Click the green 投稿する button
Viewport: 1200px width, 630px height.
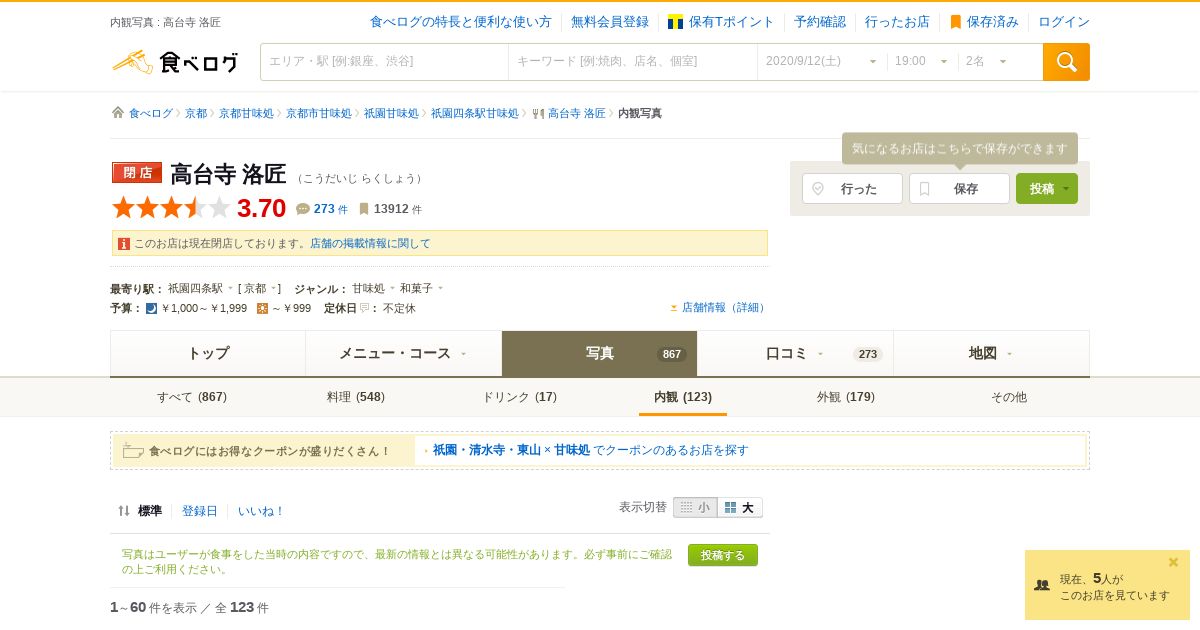723,555
